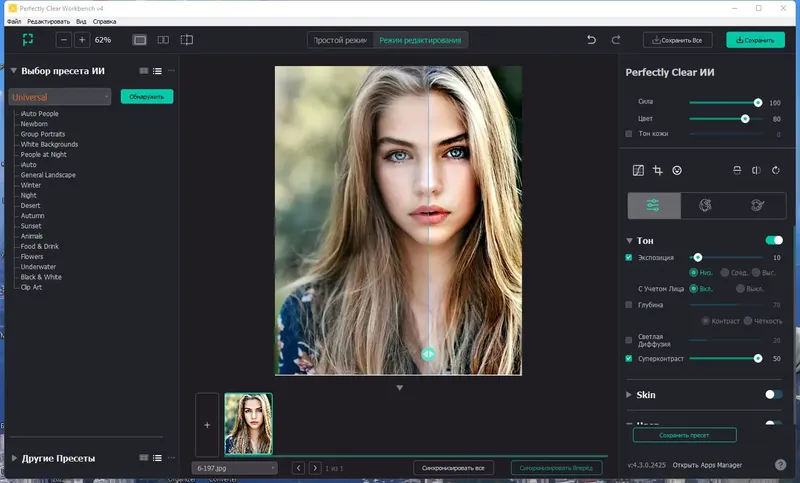The height and width of the screenshot is (483, 800).
Task: Turn off the Тон section switch
Action: 773,240
